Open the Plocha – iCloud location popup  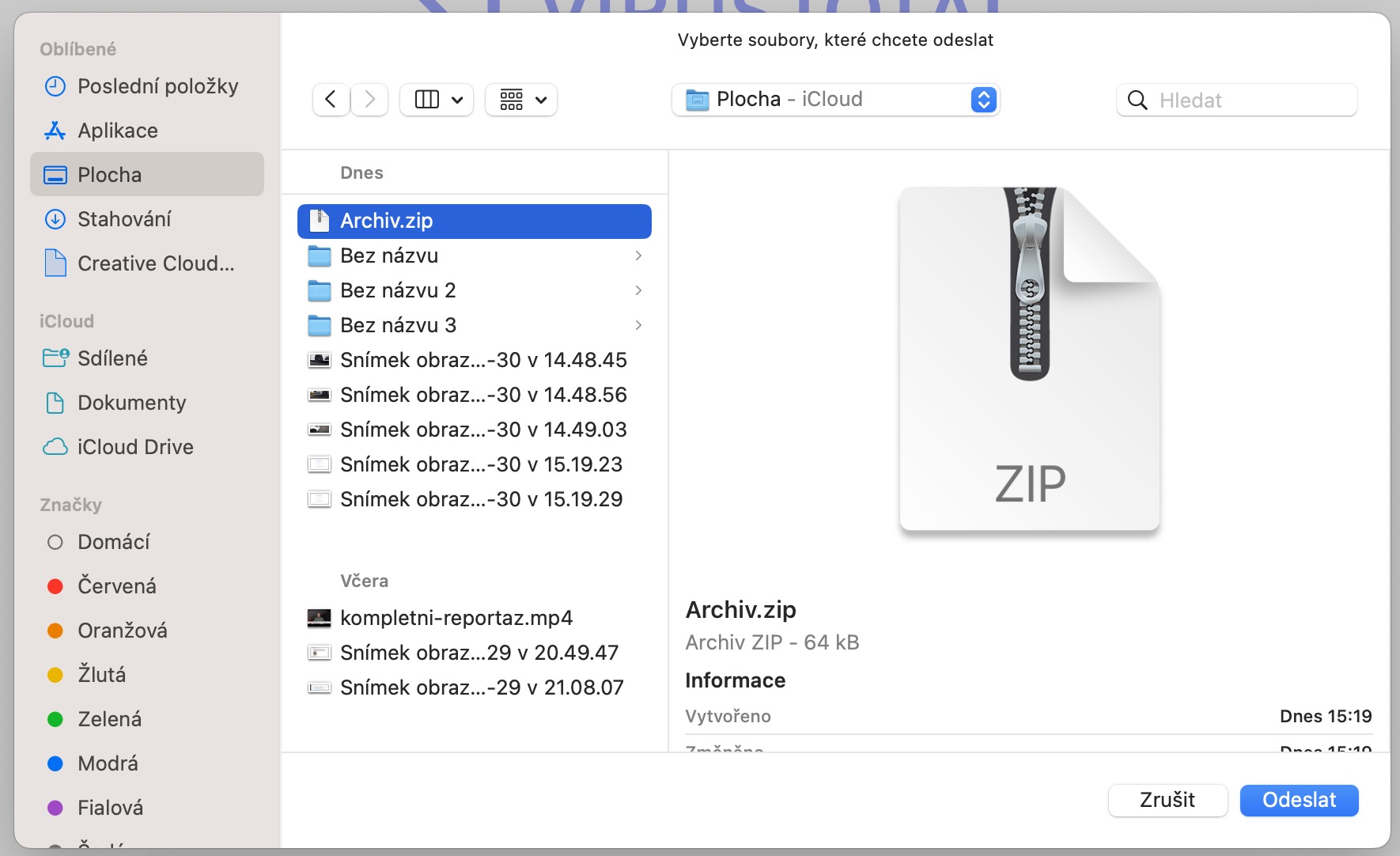click(x=835, y=100)
